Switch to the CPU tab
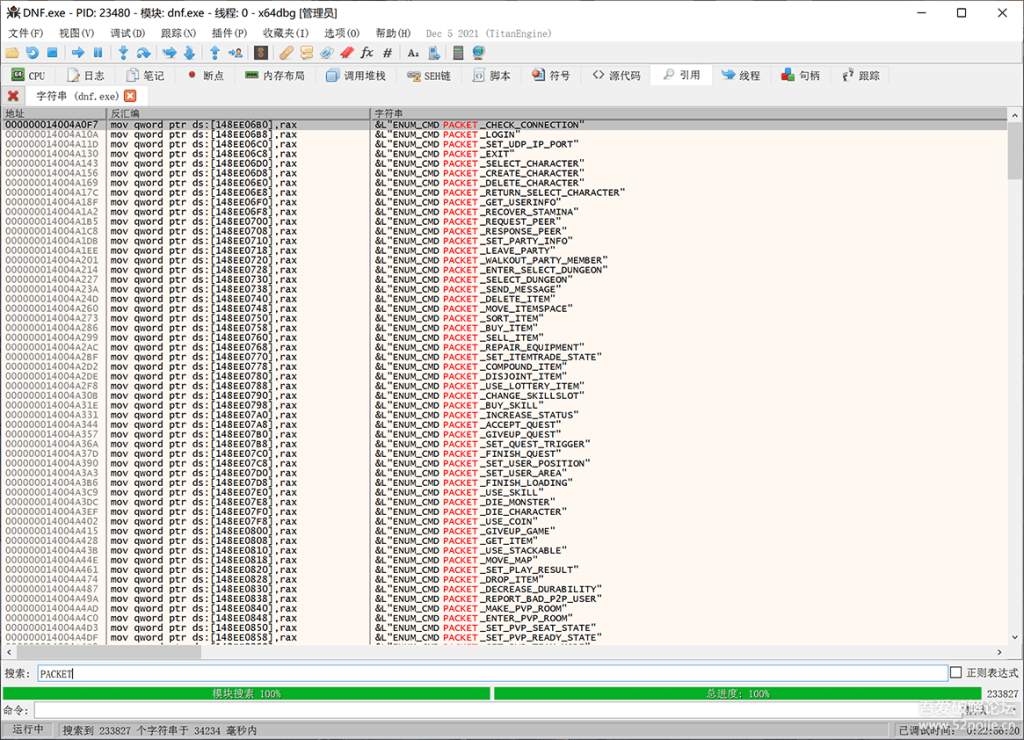Screen dimensions: 1024x740 point(28,76)
